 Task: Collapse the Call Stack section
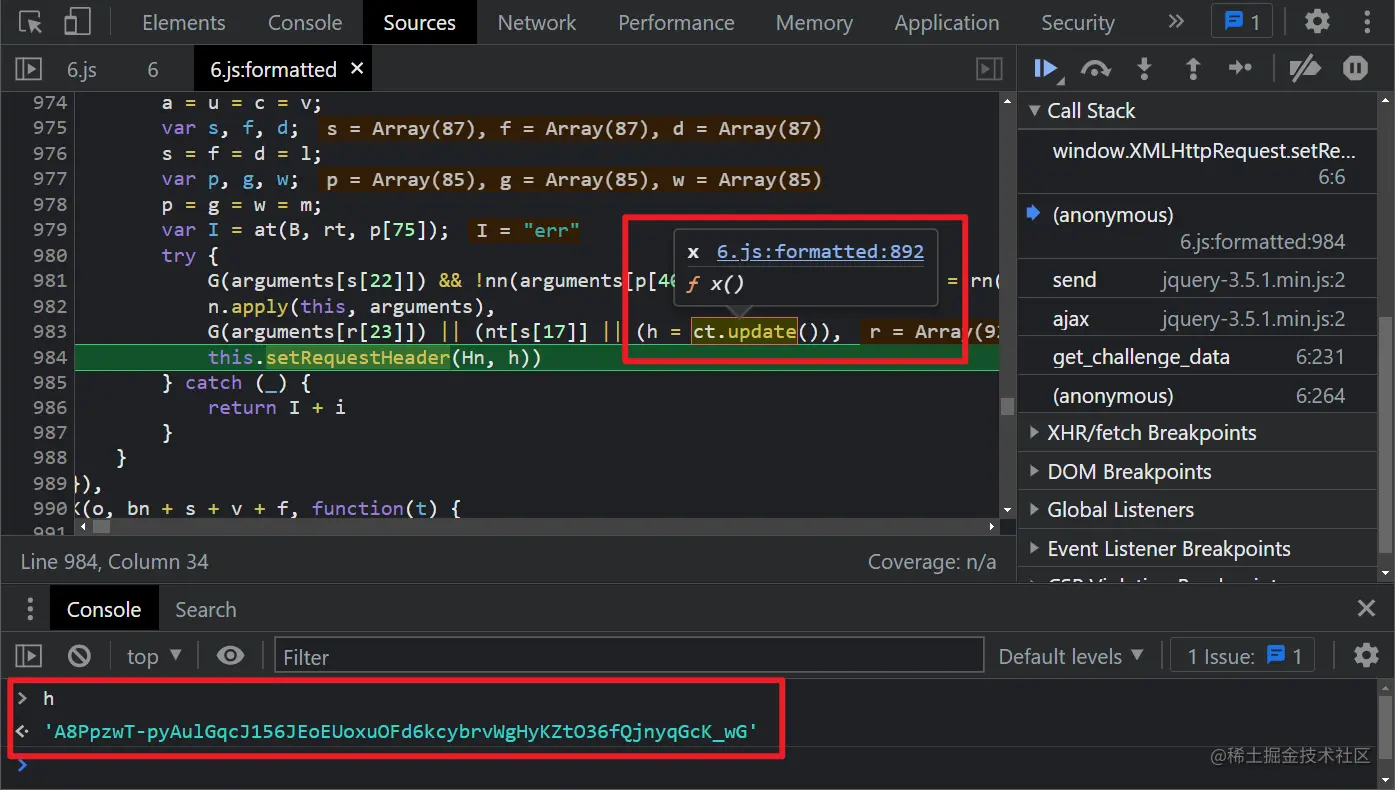tap(1197, 111)
